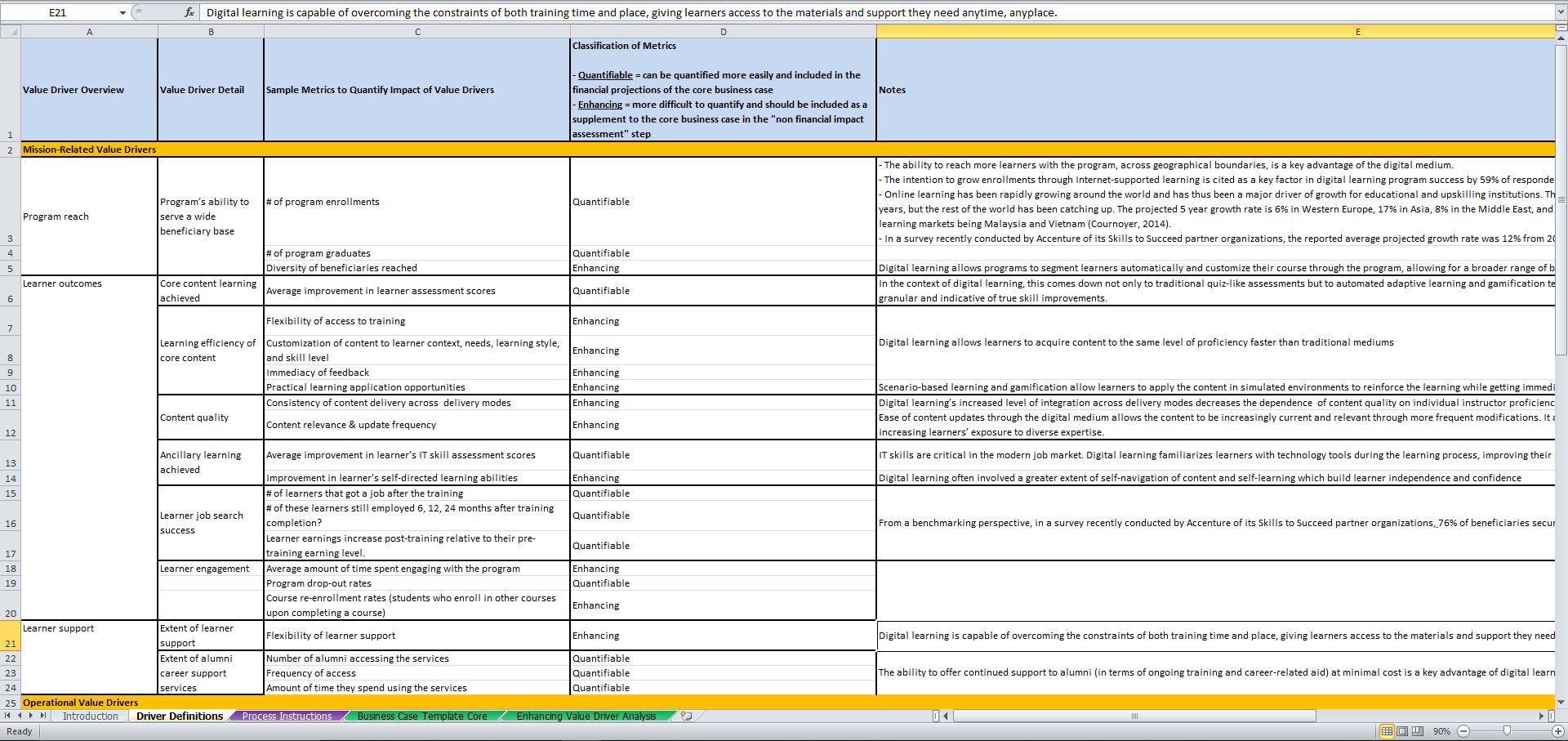Click Sample Metrics header cell
1568x741 pixels.
point(417,90)
